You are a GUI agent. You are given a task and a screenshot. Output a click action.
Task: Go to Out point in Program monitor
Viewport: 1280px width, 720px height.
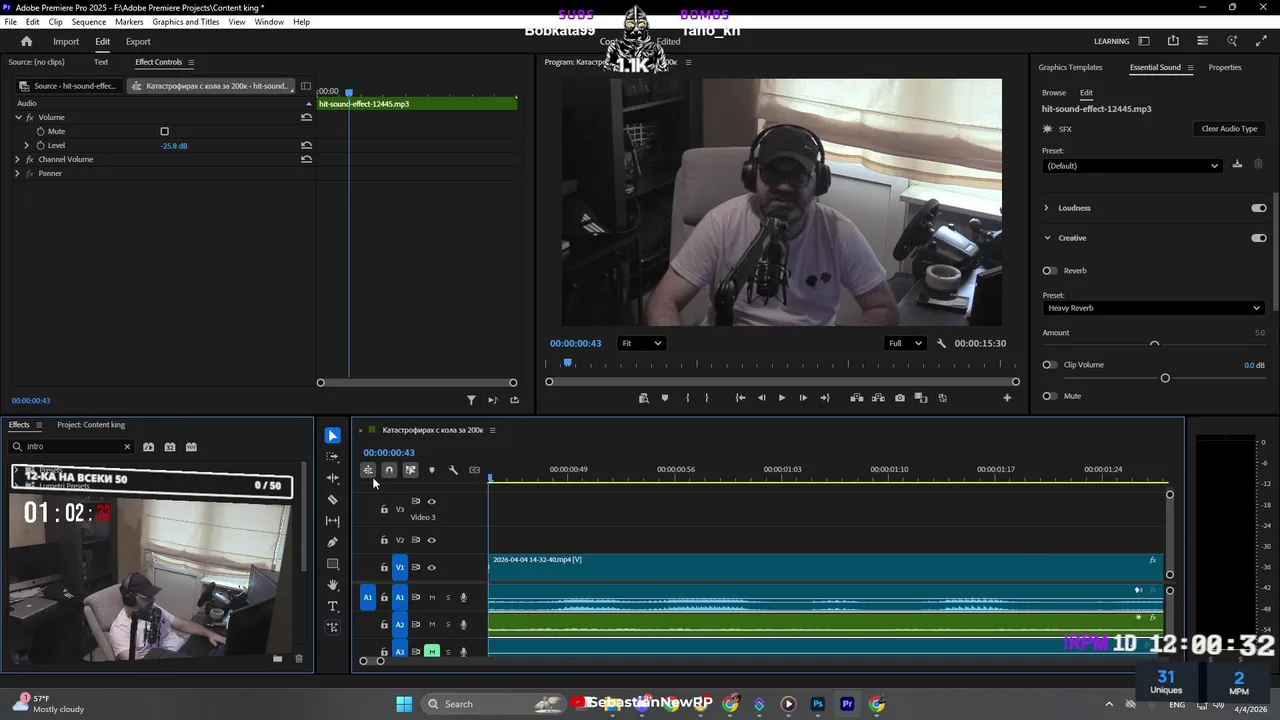(825, 398)
